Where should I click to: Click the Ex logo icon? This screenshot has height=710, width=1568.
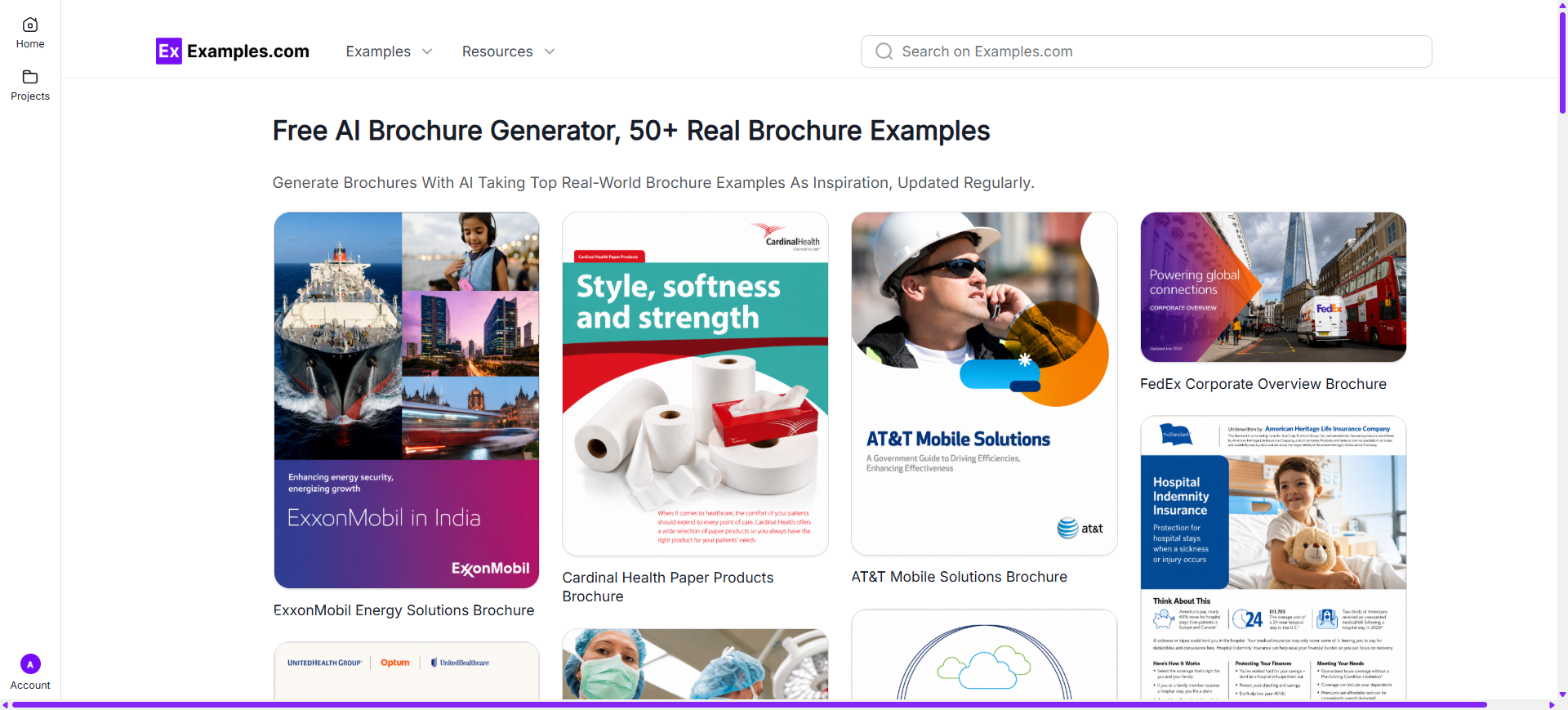169,51
